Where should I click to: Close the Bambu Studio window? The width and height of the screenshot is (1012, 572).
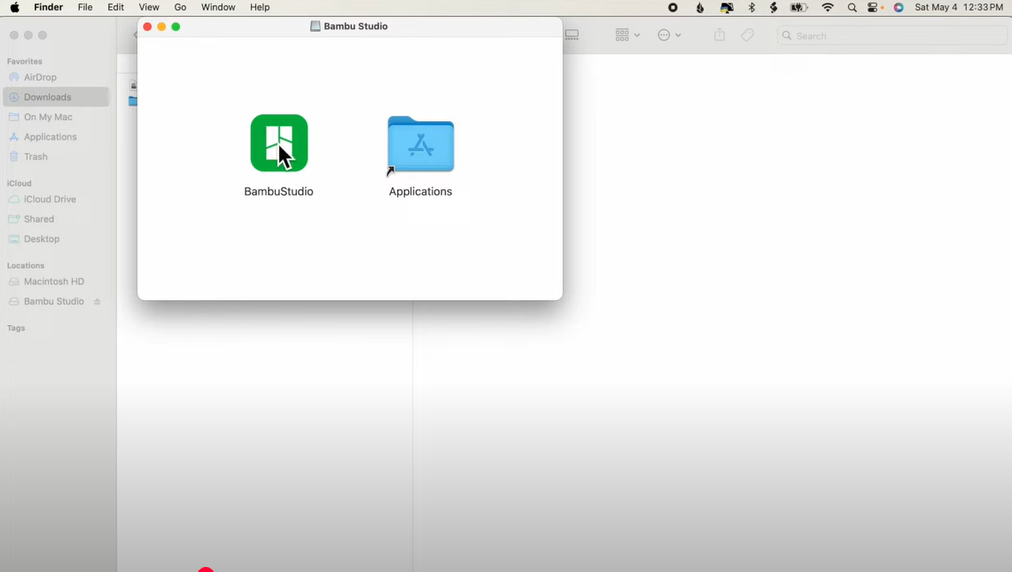pyautogui.click(x=147, y=26)
